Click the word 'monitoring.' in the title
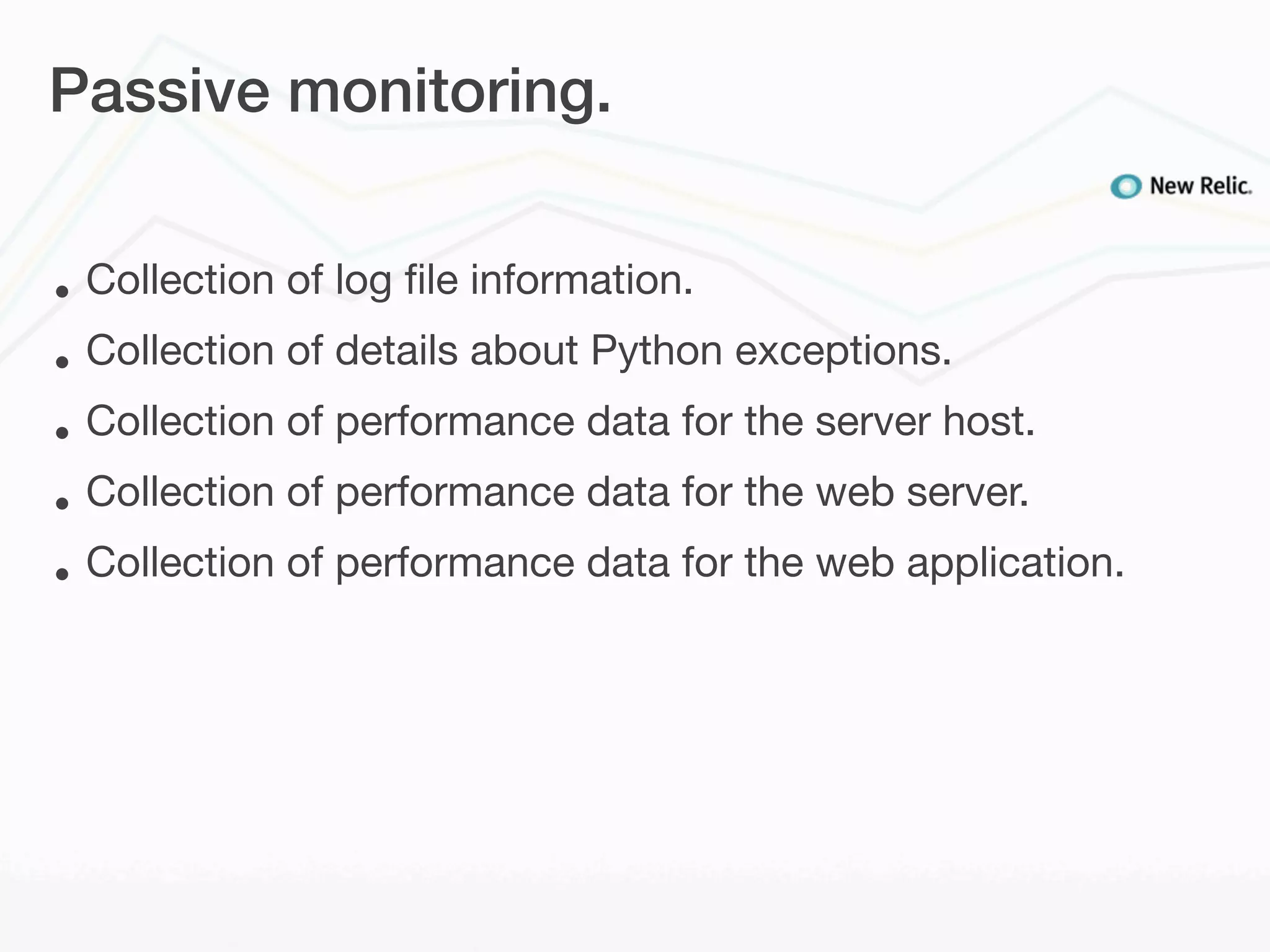The image size is (1270, 952). (450, 93)
